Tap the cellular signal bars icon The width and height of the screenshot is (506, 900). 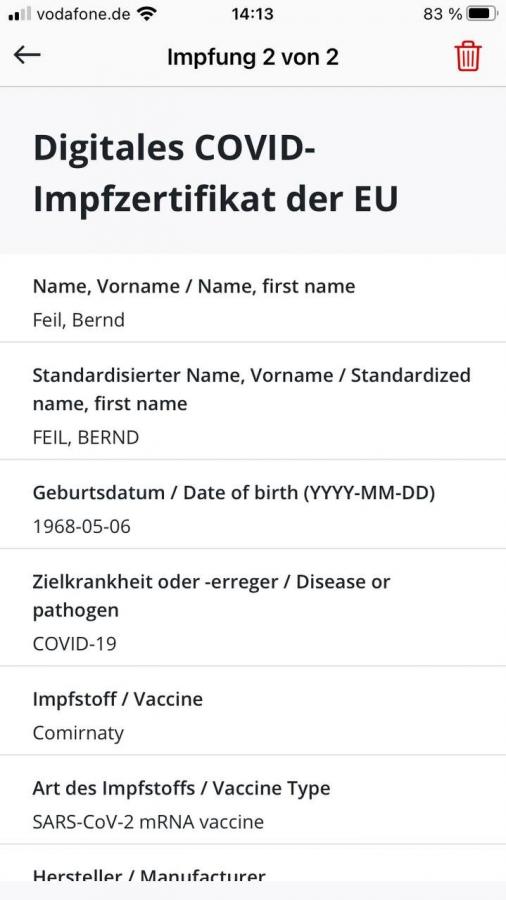pos(20,14)
